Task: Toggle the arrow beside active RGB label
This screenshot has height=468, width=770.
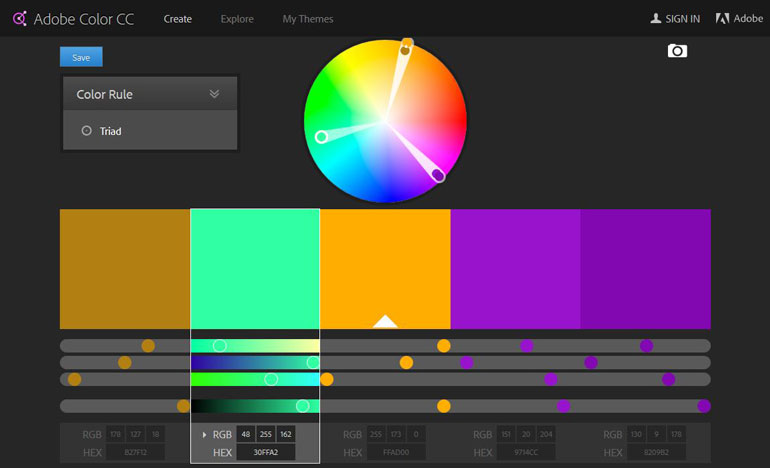Action: pos(204,435)
